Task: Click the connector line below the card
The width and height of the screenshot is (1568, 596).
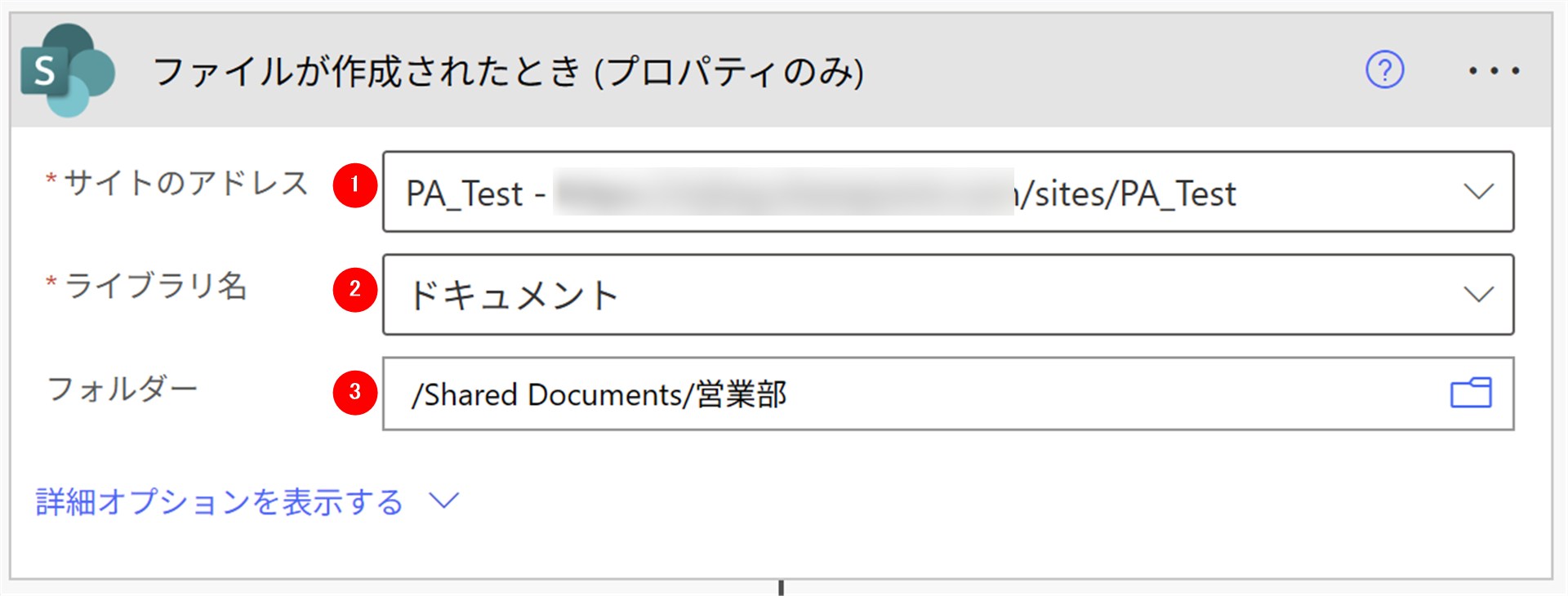Action: [782, 588]
